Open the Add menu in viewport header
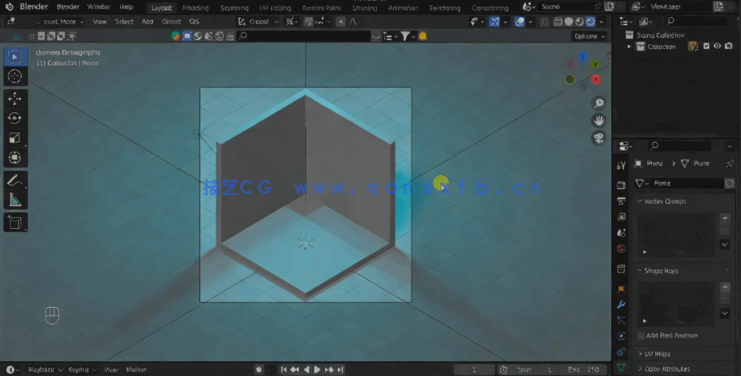This screenshot has height=376, width=741. 147,22
